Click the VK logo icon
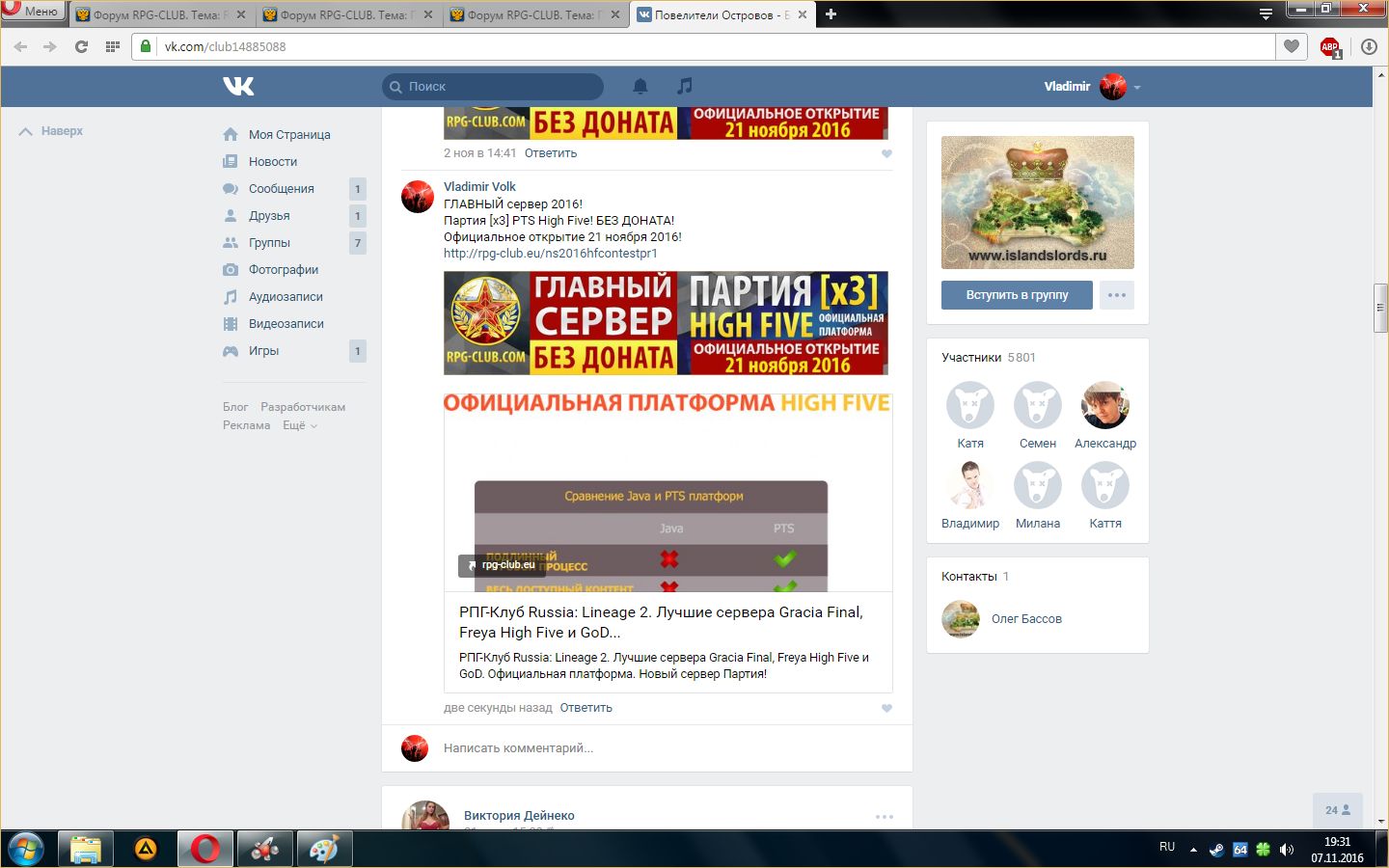This screenshot has height=868, width=1389. [238, 86]
